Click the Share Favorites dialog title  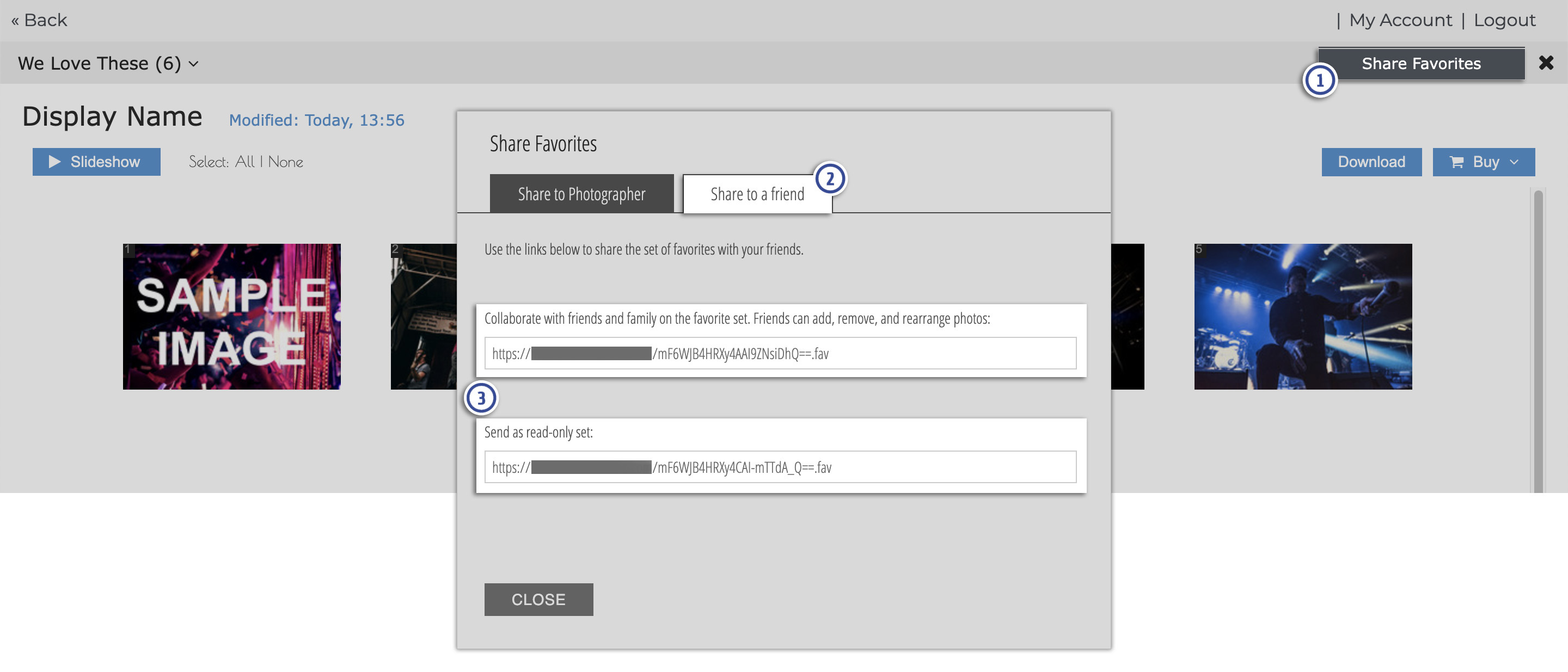point(543,144)
